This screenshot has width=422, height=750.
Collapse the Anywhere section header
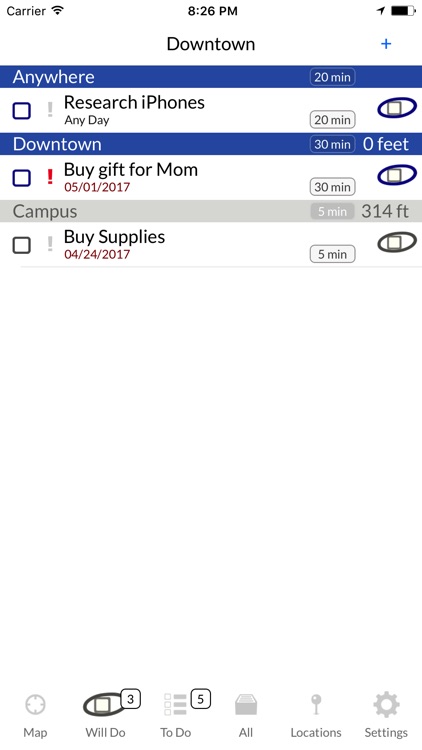[x=211, y=77]
